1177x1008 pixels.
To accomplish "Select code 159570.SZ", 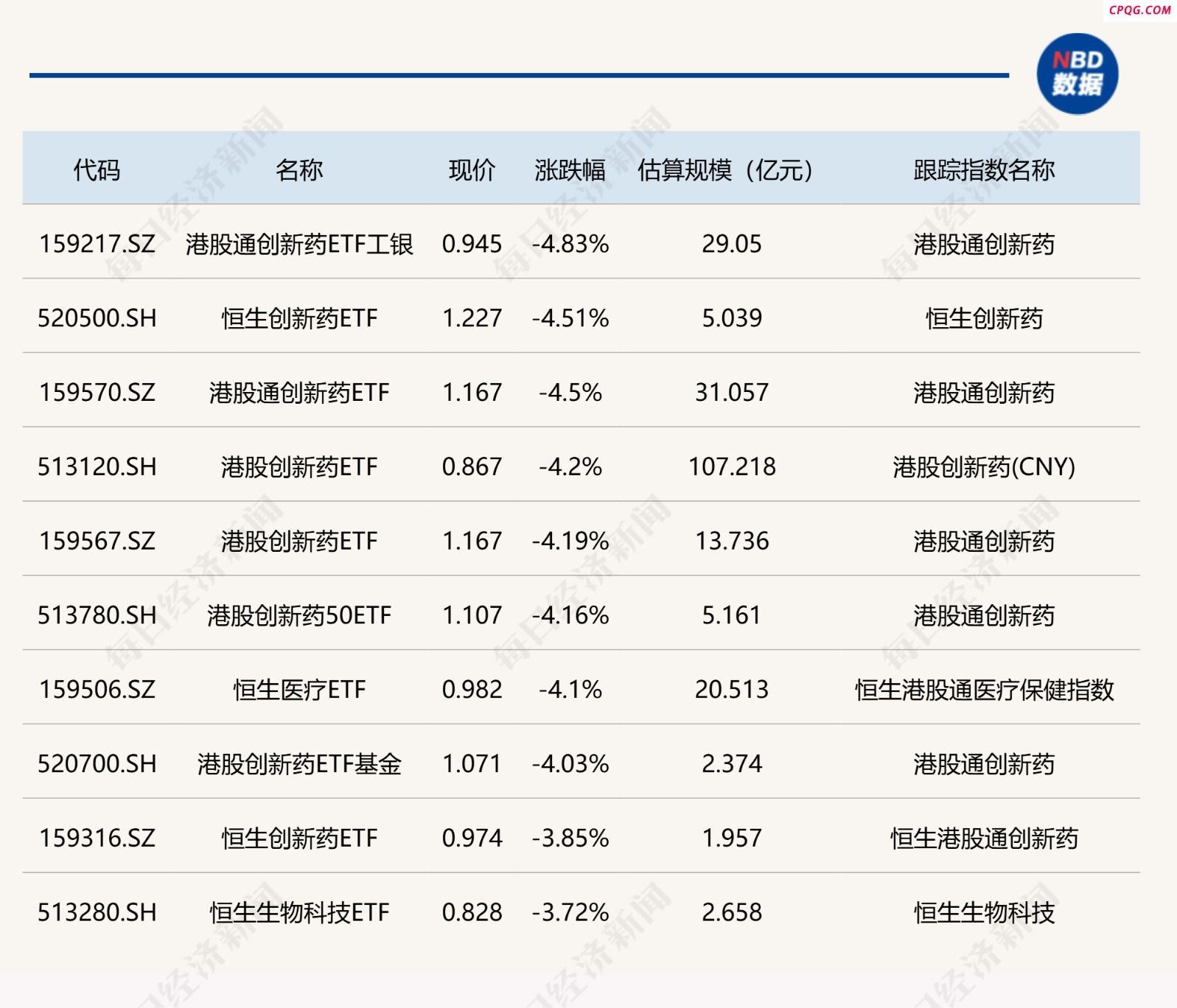I will tap(97, 393).
